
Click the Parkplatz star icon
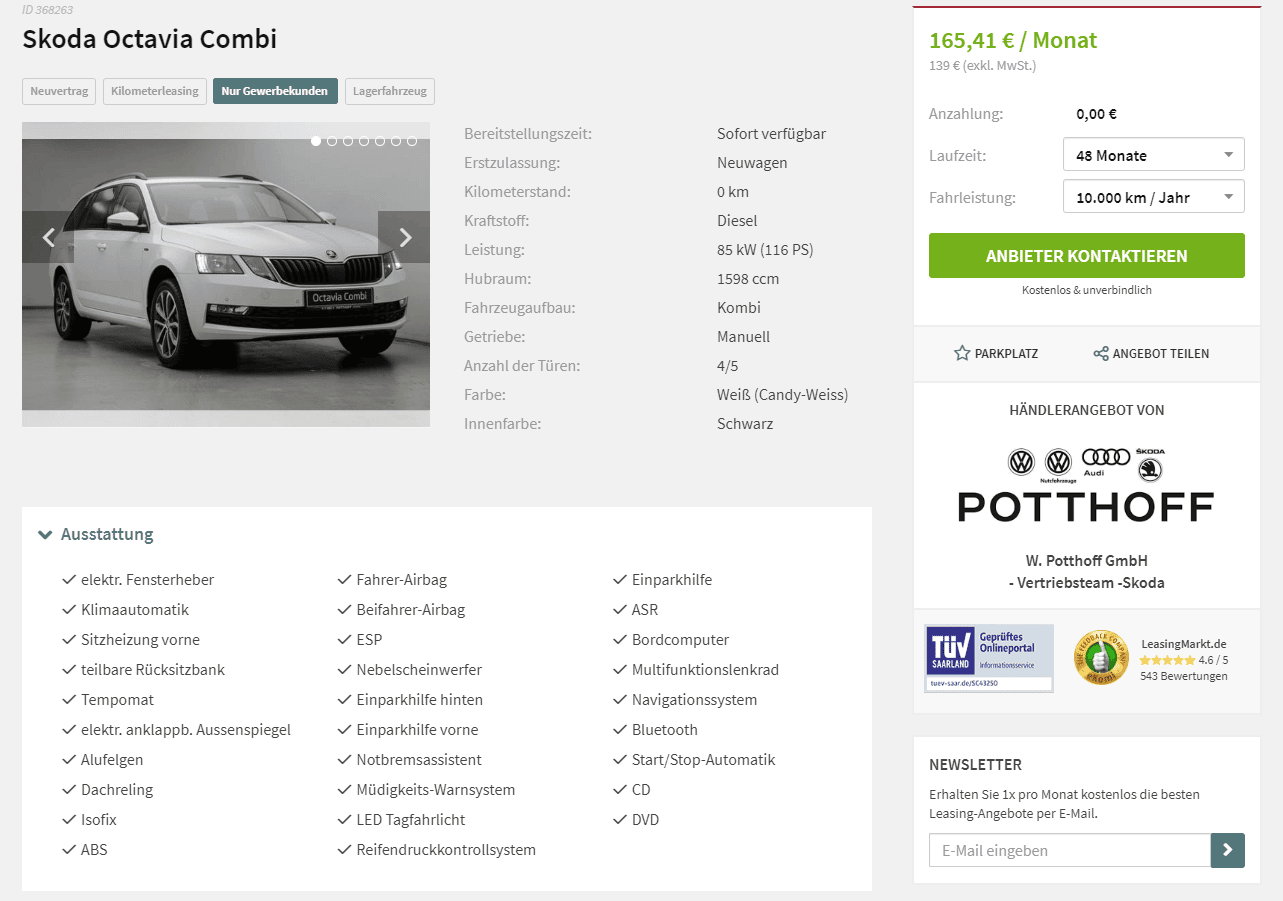click(962, 353)
